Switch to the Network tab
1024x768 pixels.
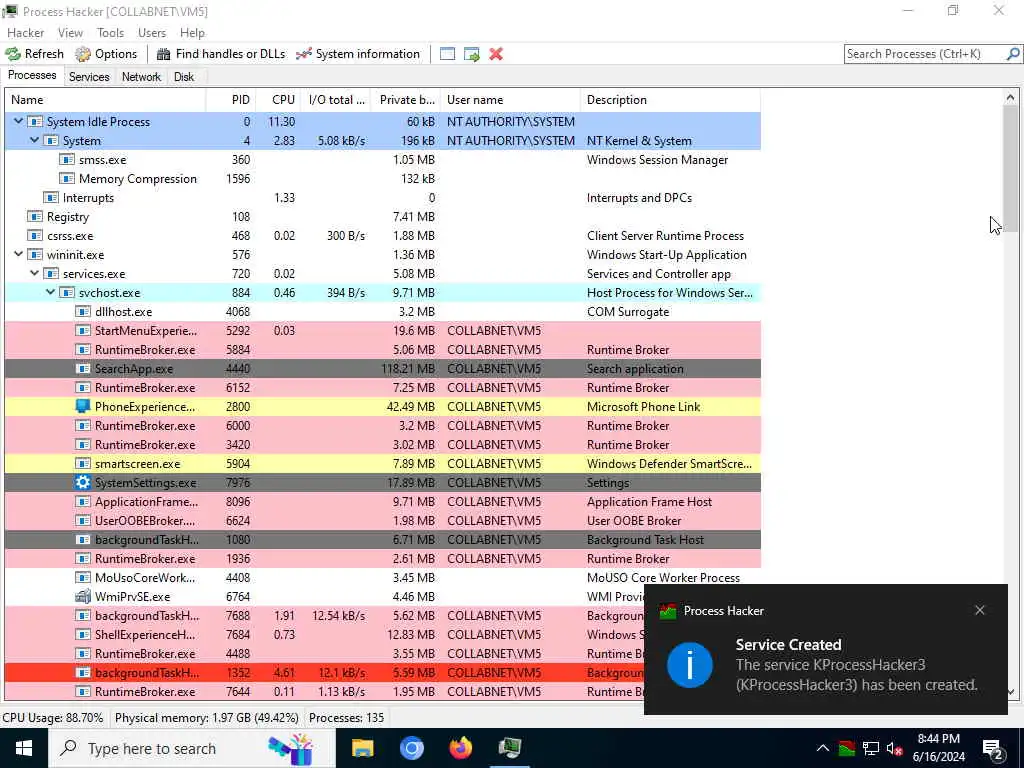pos(141,77)
